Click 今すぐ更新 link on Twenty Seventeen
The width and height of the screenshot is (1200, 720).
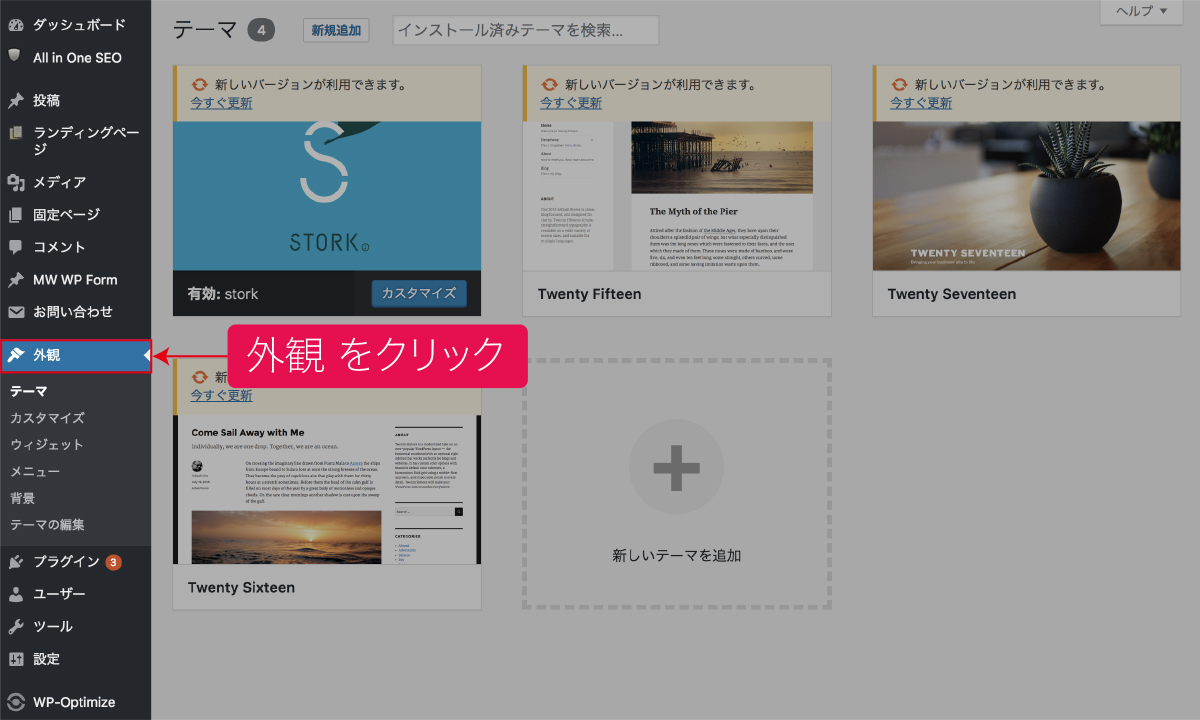pos(921,103)
